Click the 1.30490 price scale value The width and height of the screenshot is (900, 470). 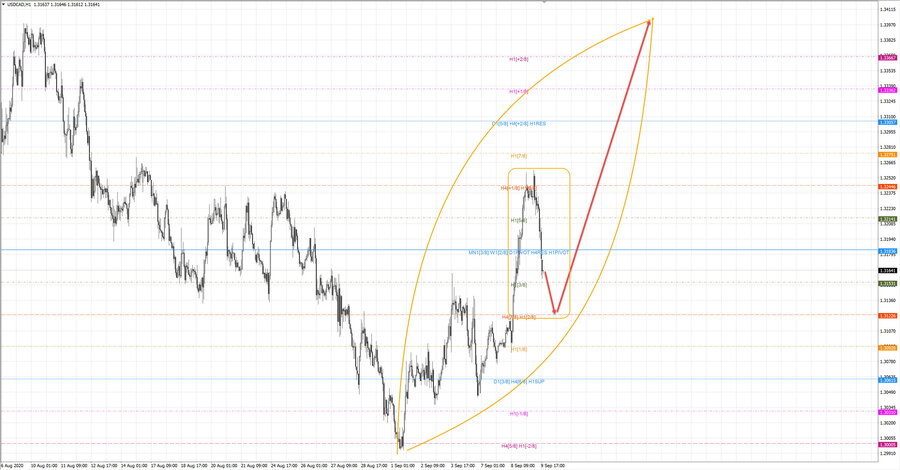coord(889,392)
